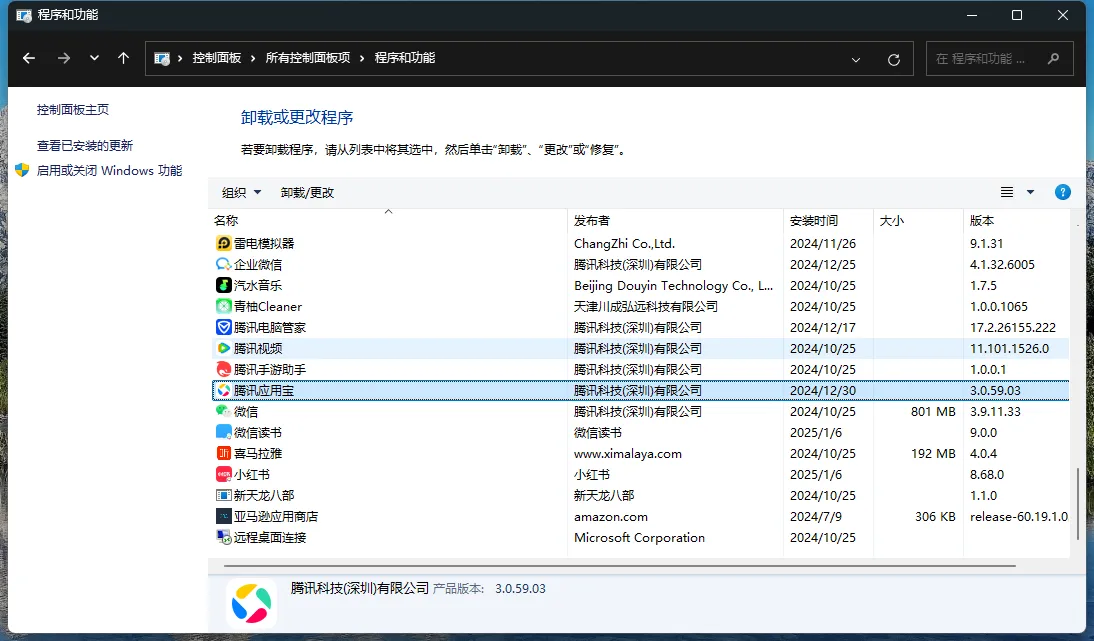The image size is (1094, 641).
Task: Expand chevron after 所有控制面板项 breadcrumb
Action: pyautogui.click(x=362, y=59)
